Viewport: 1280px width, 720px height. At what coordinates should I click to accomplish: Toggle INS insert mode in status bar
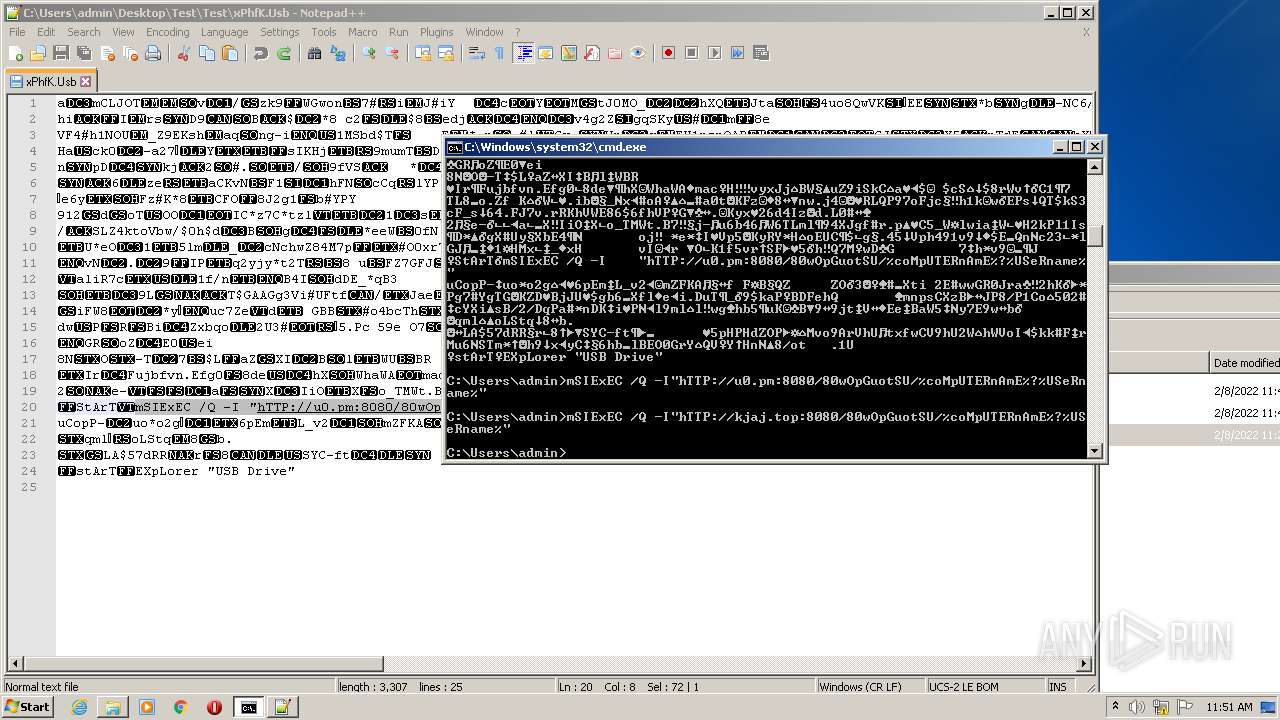(1057, 687)
